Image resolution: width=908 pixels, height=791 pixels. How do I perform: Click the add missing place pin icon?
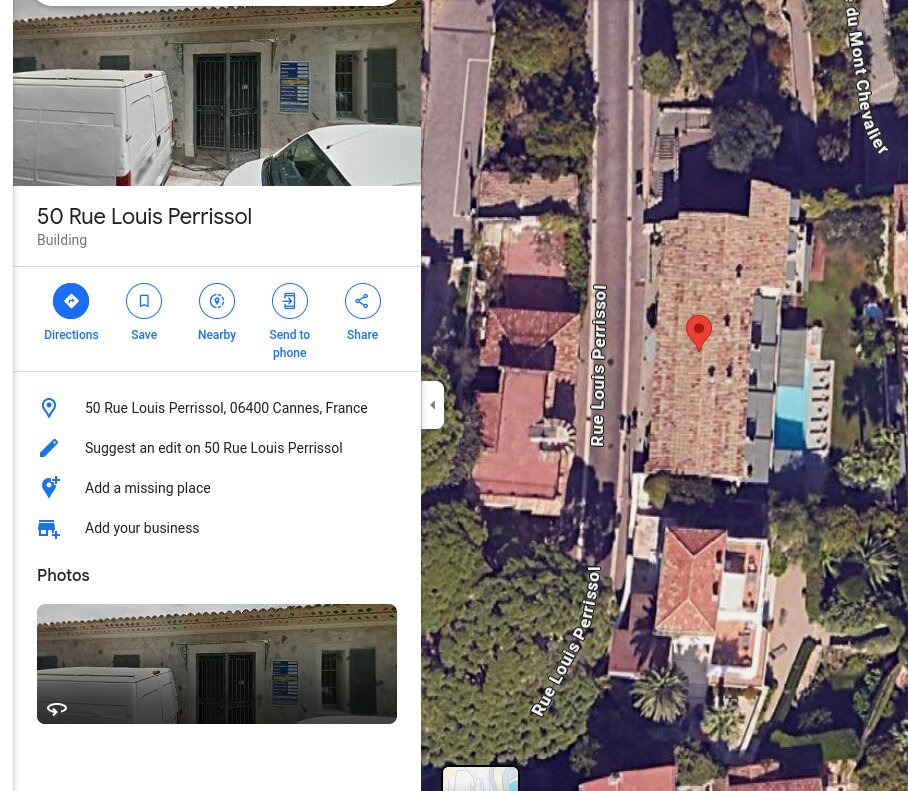click(x=50, y=488)
